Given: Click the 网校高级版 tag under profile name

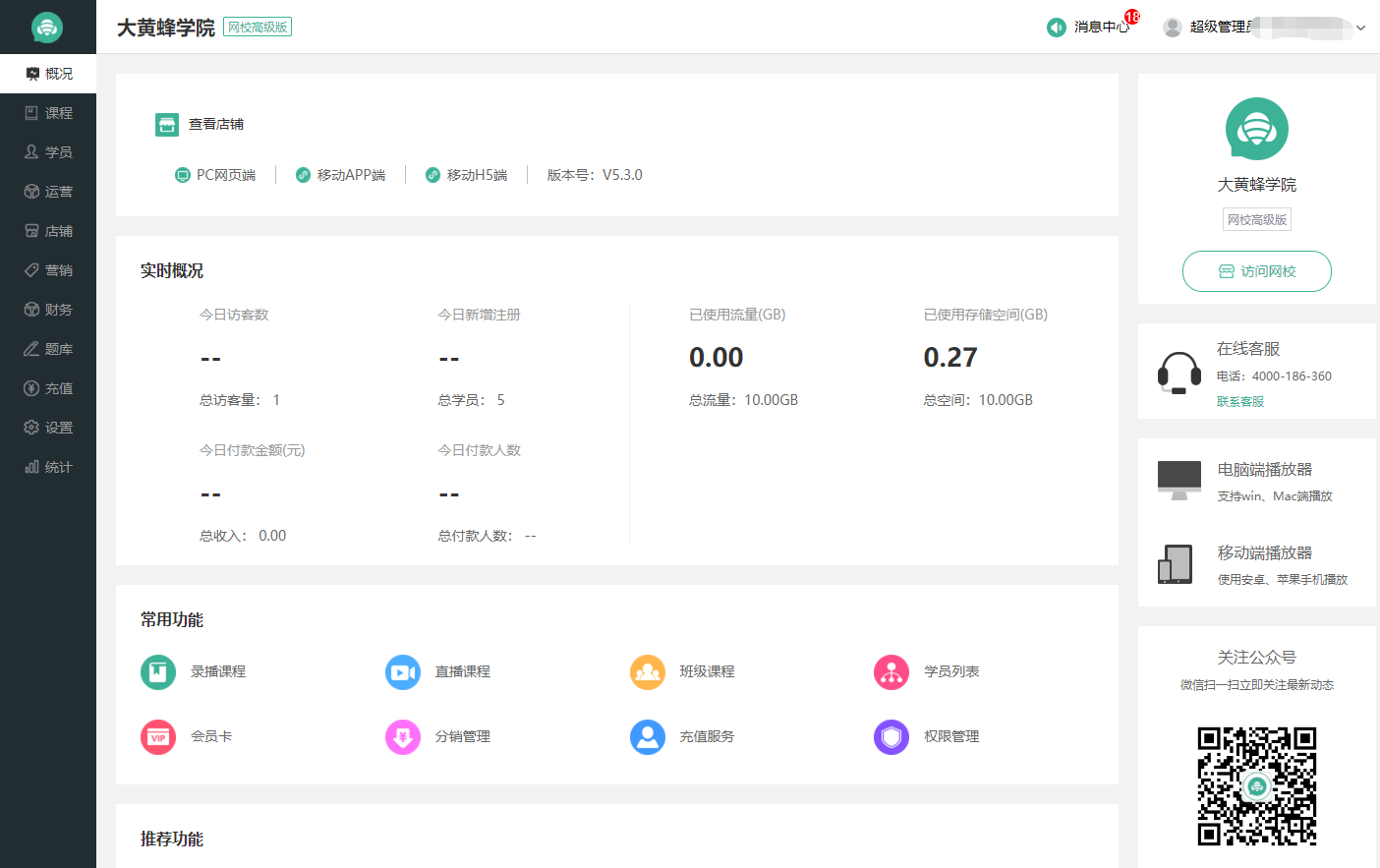Looking at the screenshot, I should (1257, 220).
